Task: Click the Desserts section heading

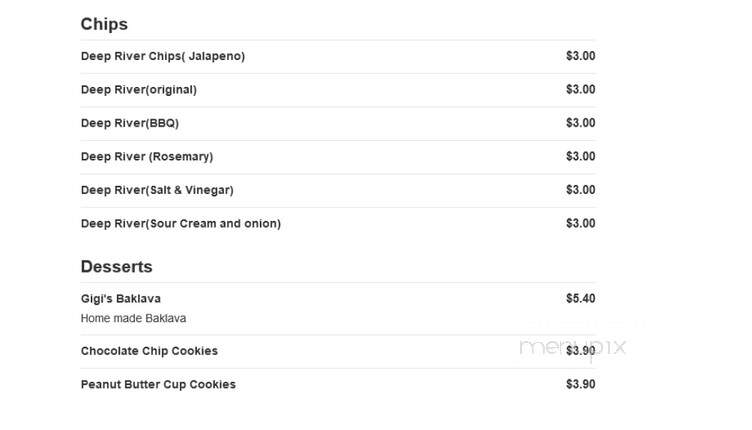Action: (117, 267)
